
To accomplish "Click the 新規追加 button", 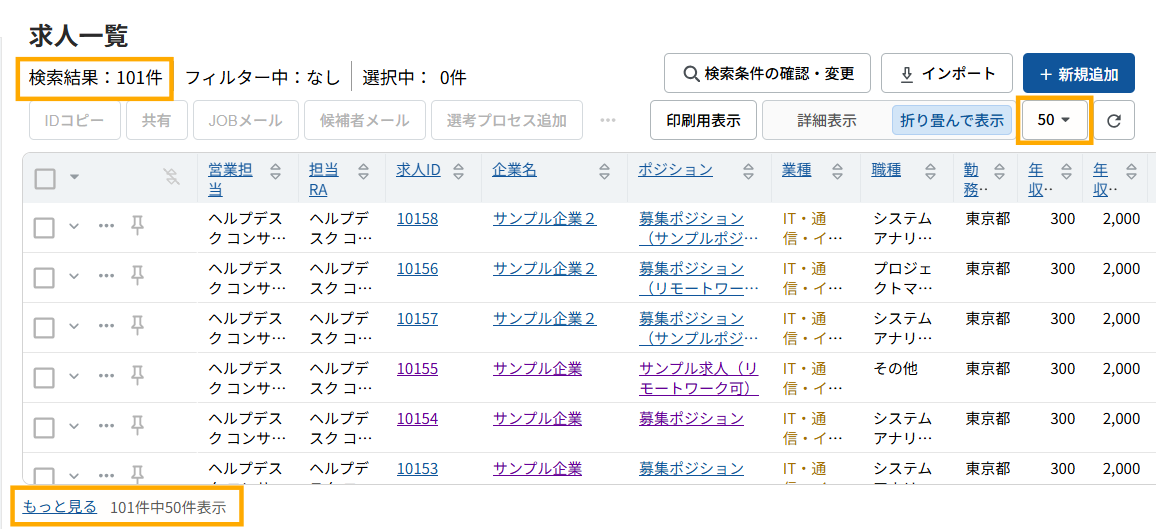I will point(1078,74).
